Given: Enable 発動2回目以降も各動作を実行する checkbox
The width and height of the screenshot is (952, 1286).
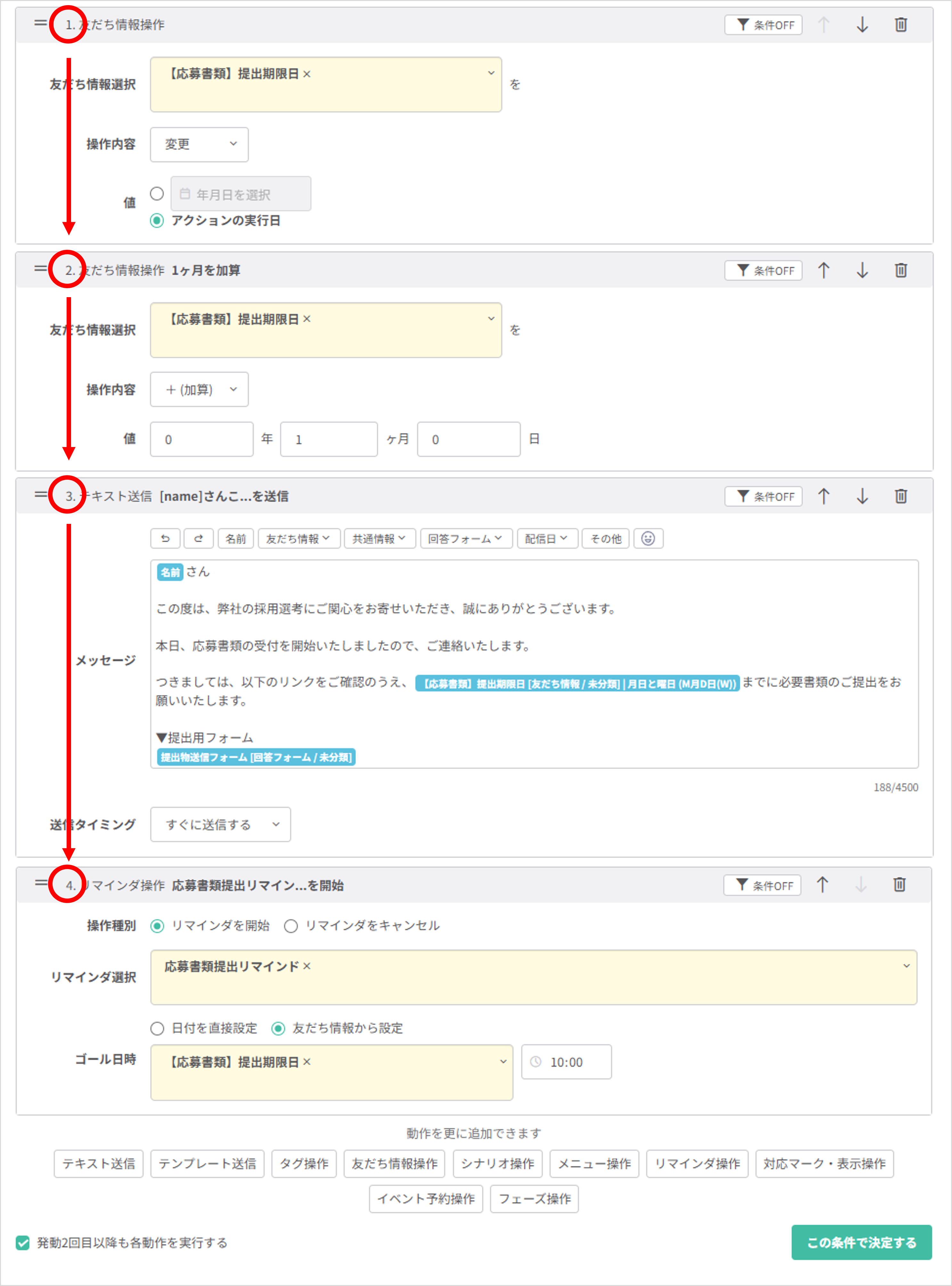Looking at the screenshot, I should [23, 1243].
